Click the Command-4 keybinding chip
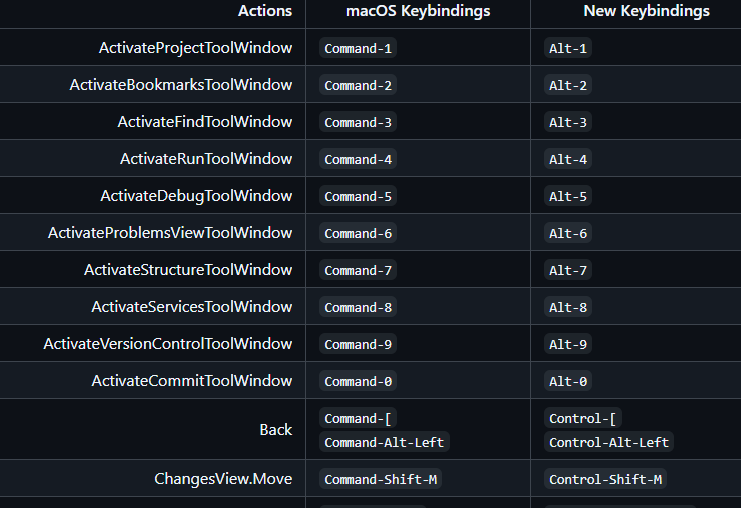 (358, 159)
